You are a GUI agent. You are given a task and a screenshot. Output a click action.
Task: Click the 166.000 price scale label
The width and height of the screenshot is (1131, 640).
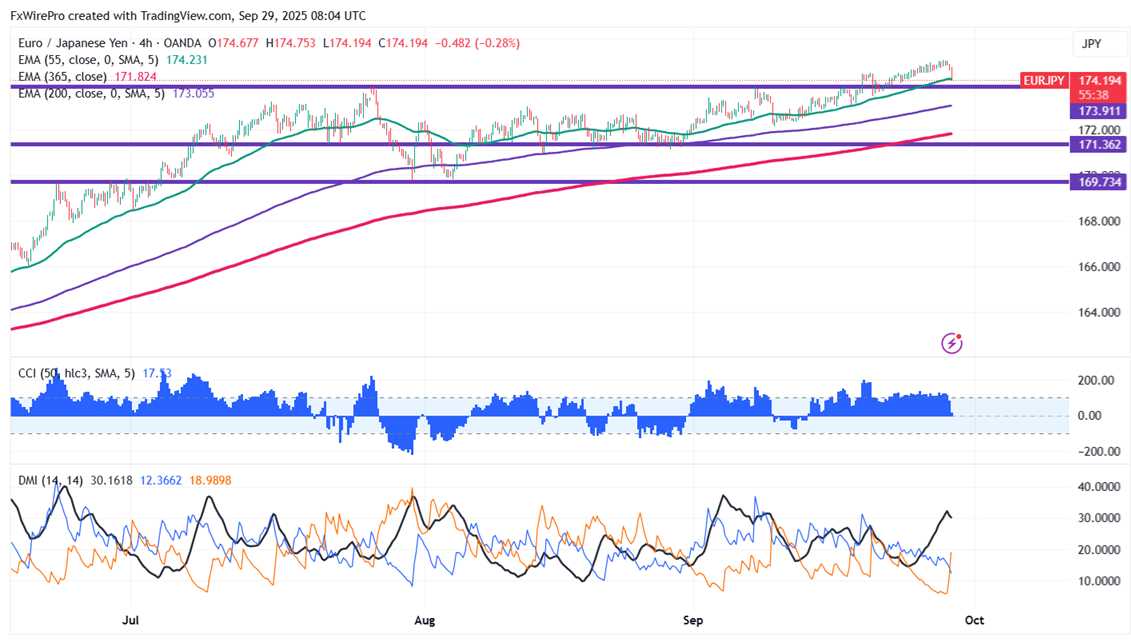click(x=1099, y=267)
